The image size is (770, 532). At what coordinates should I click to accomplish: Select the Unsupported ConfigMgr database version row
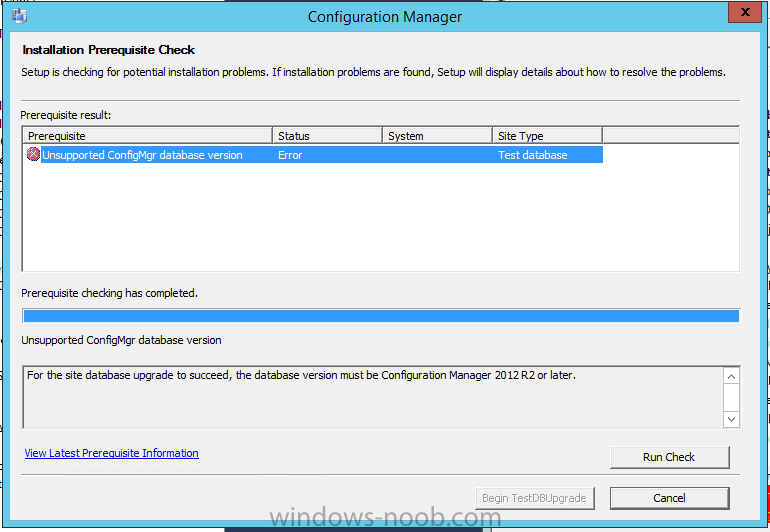(x=314, y=155)
